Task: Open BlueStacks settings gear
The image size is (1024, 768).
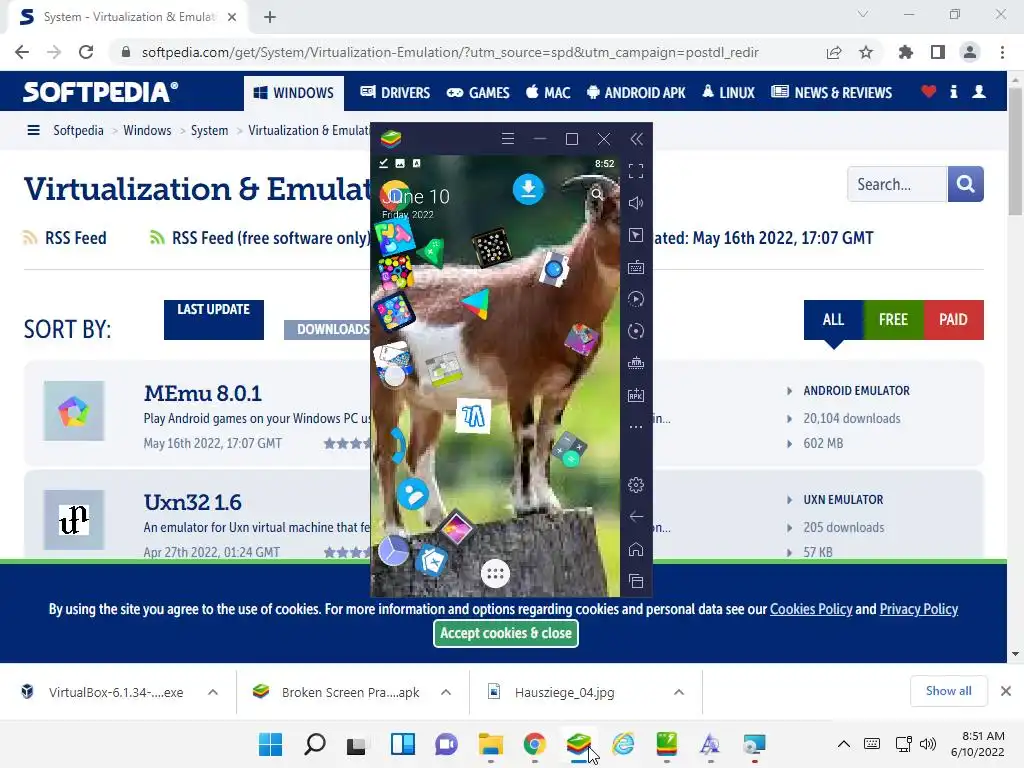Action: (635, 485)
